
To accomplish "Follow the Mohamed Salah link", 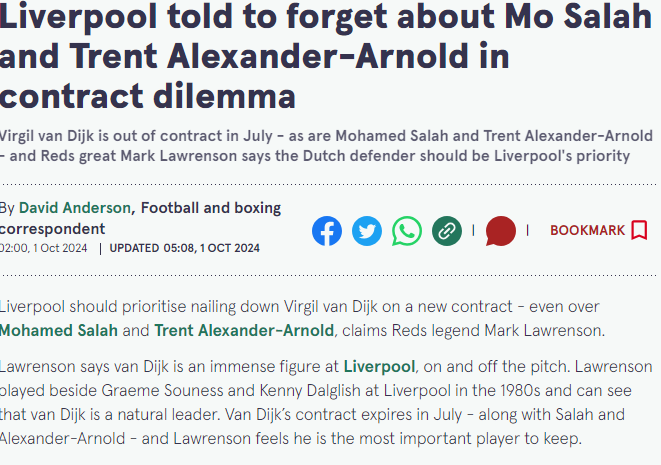I will (59, 329).
